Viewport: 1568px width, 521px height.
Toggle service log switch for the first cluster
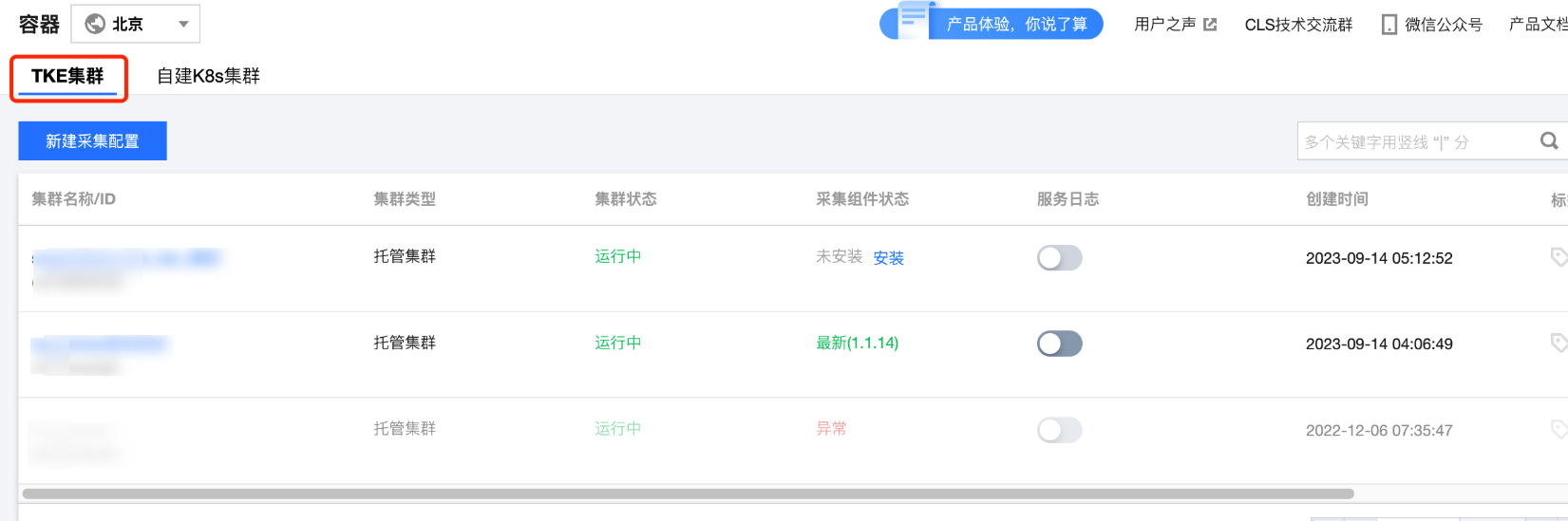[1059, 257]
